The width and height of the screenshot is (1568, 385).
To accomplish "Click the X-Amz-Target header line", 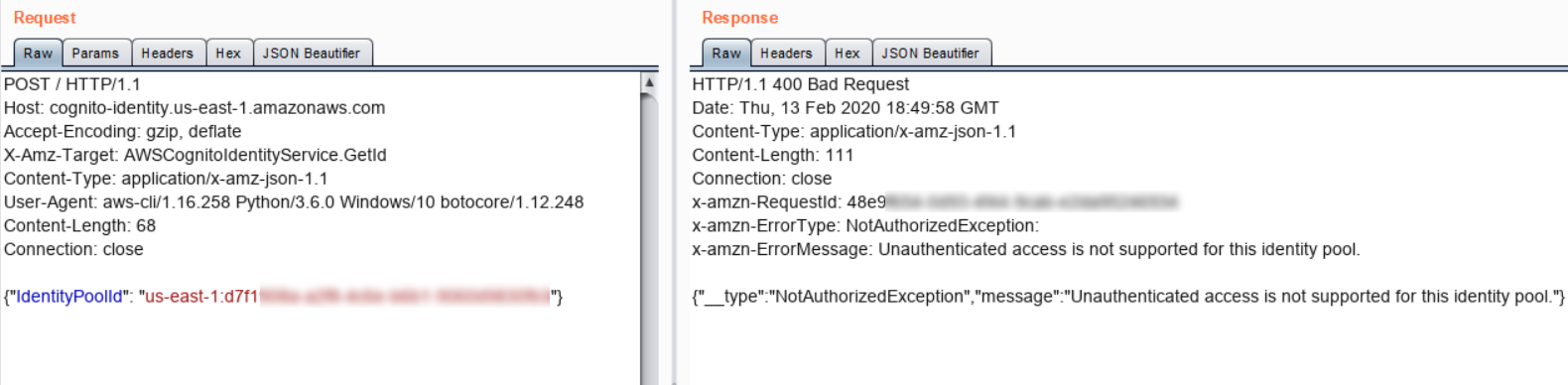I will (x=196, y=156).
